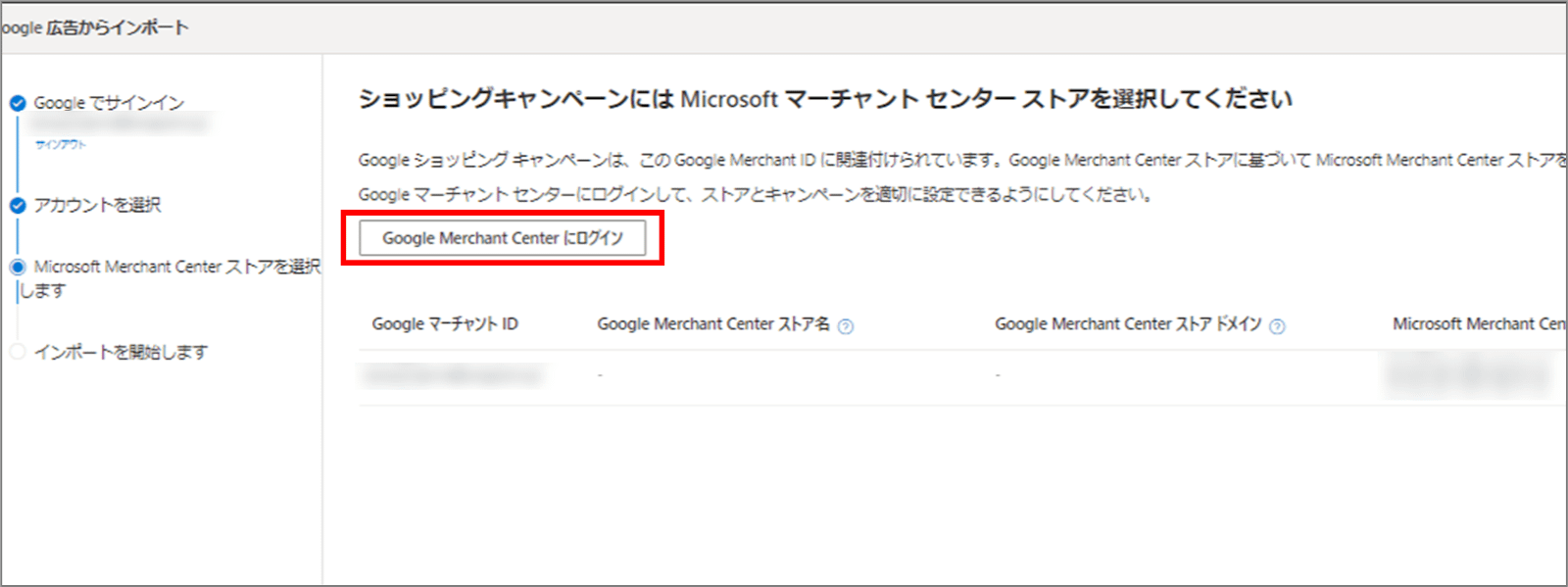Select the blurred Google merchant ID cell
The width and height of the screenshot is (1568, 587).
tap(451, 375)
